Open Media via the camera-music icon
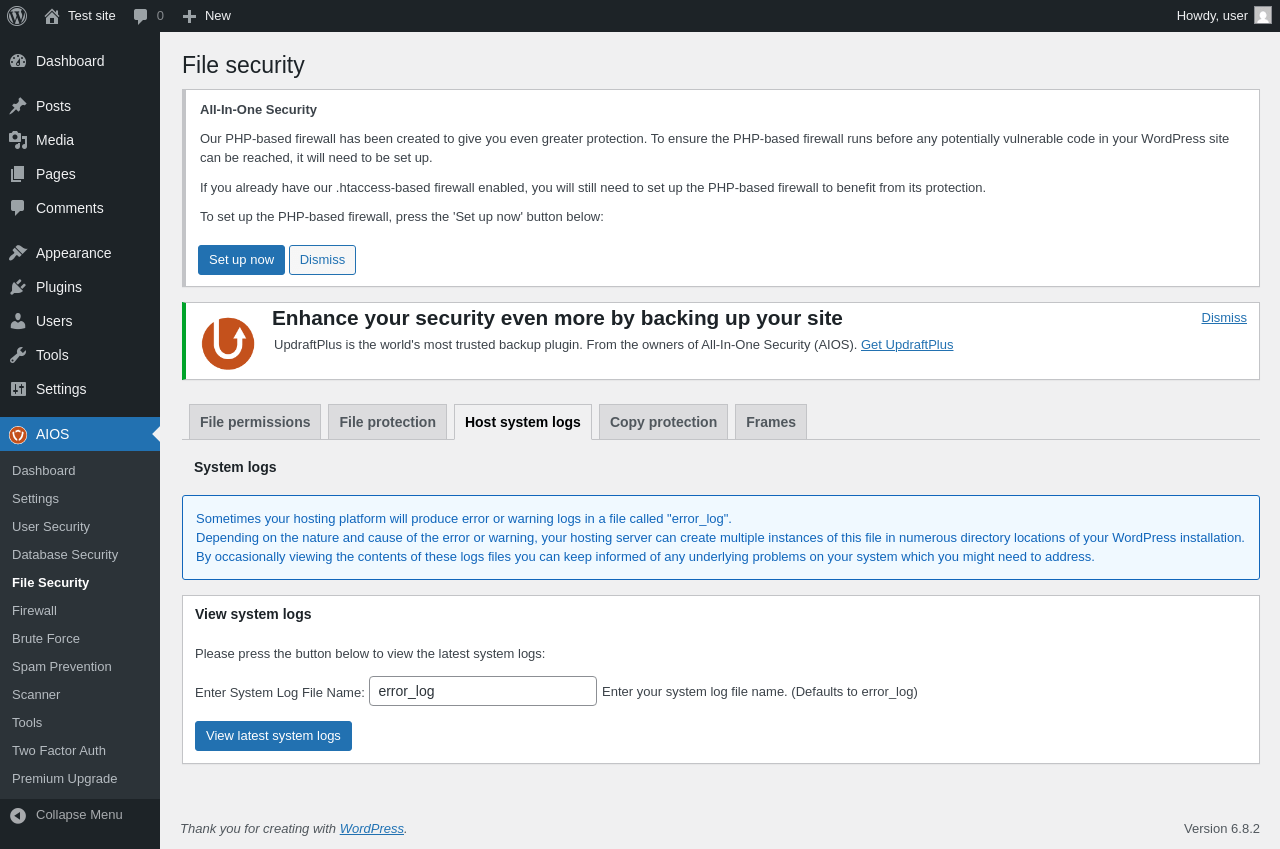This screenshot has width=1280, height=849. pos(18,140)
